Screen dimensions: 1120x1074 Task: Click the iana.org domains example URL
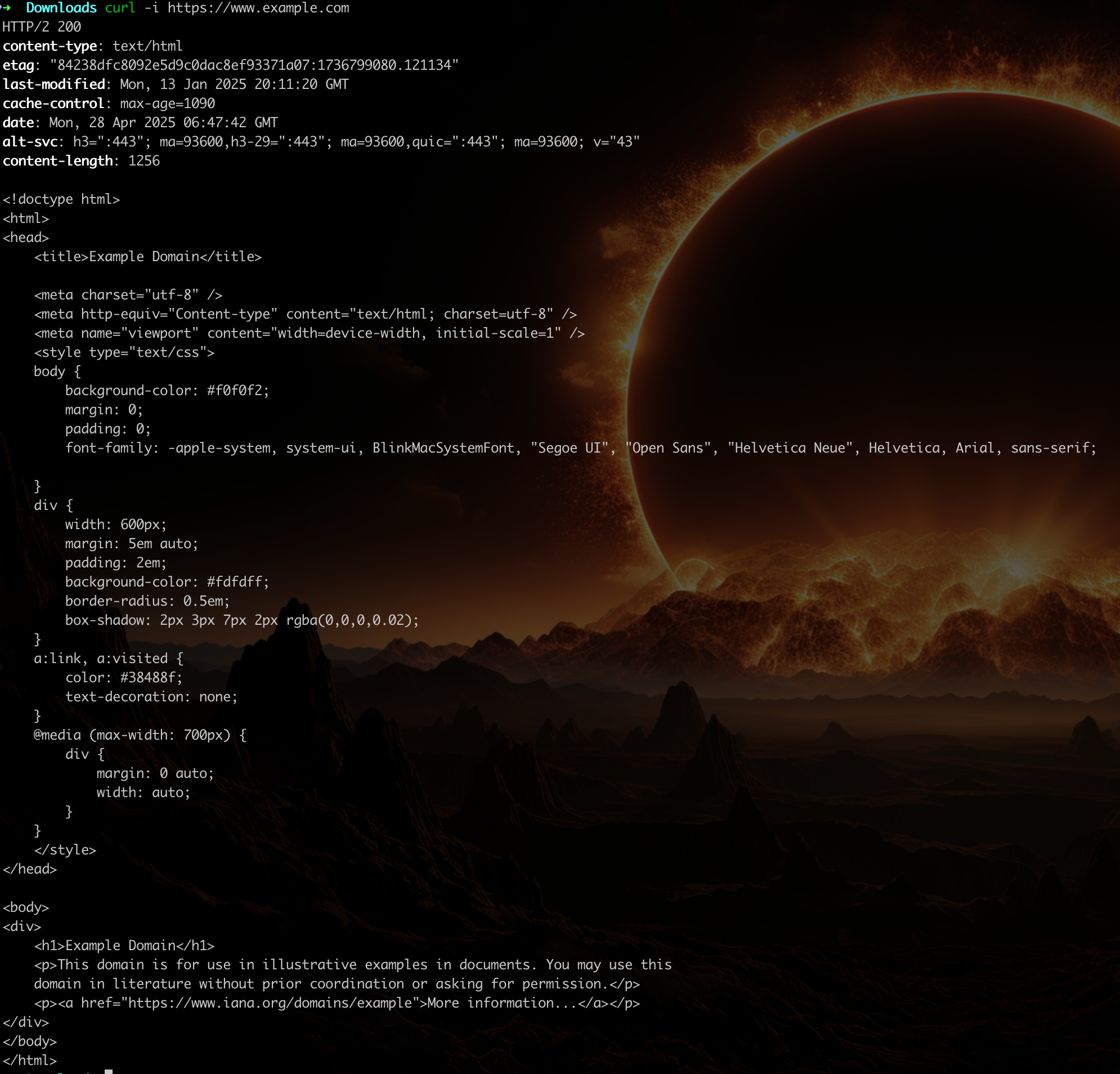270,1003
